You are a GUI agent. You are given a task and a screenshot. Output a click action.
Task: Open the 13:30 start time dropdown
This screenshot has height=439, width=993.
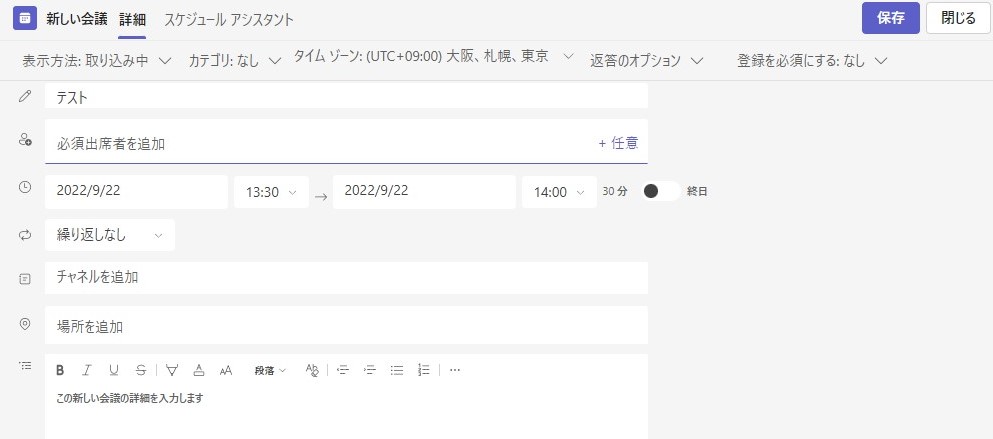click(271, 192)
